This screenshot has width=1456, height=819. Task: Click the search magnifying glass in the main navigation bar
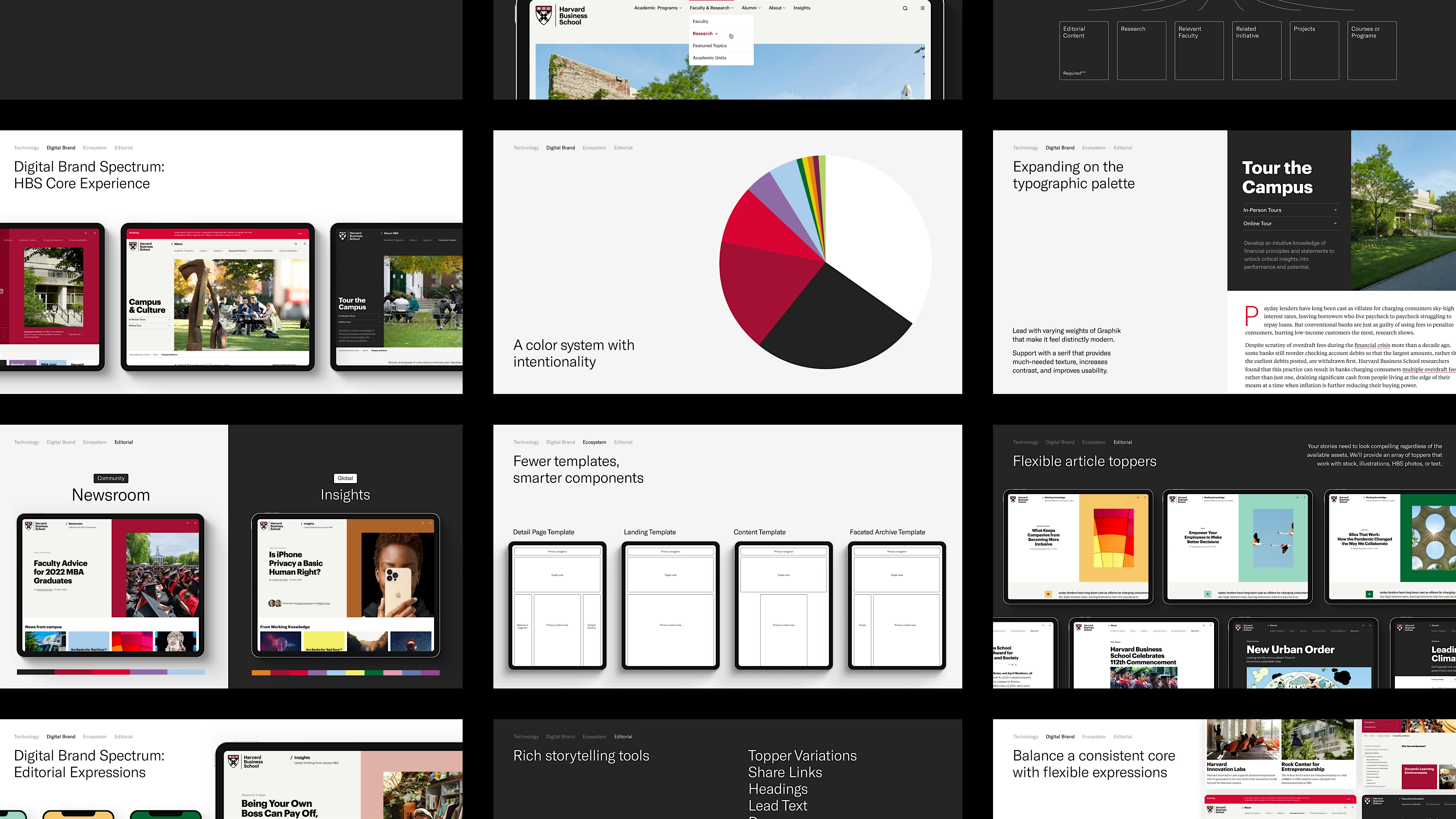pyautogui.click(x=905, y=8)
